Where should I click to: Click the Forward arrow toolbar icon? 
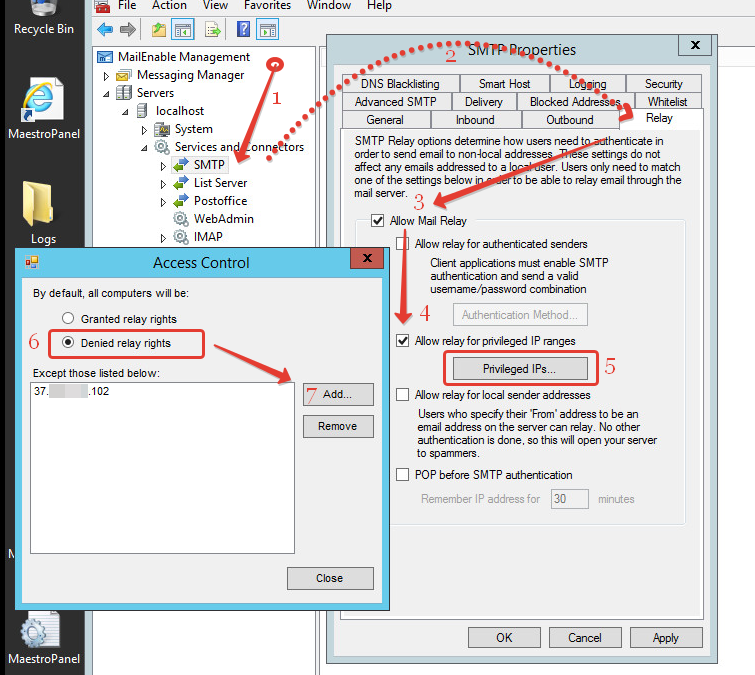(128, 30)
